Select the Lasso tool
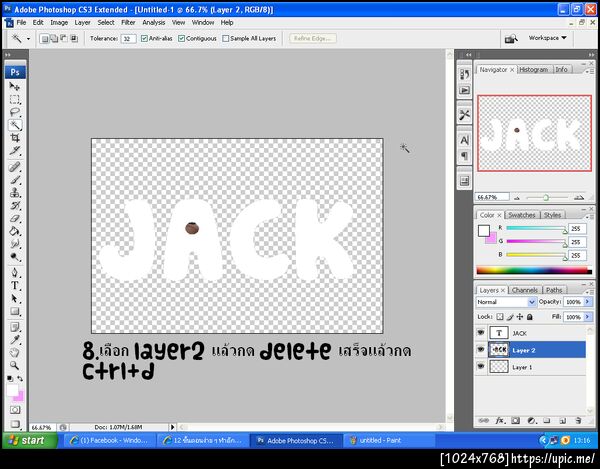Viewport: 600px width, 469px height. pyautogui.click(x=15, y=112)
